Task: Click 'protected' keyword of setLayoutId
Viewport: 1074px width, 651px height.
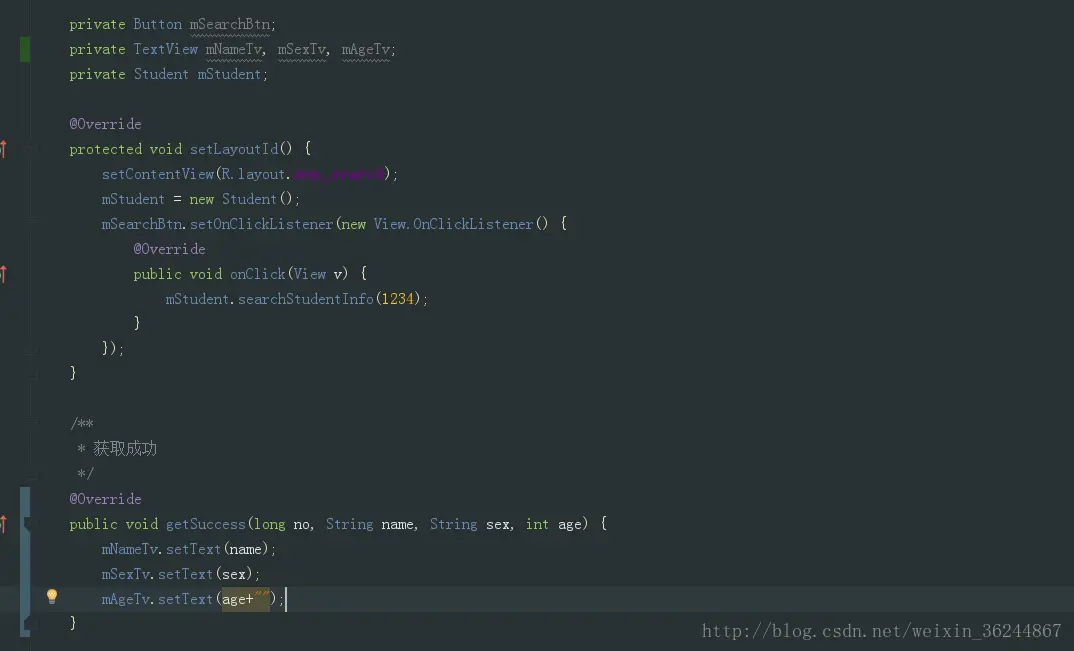Action: [105, 149]
